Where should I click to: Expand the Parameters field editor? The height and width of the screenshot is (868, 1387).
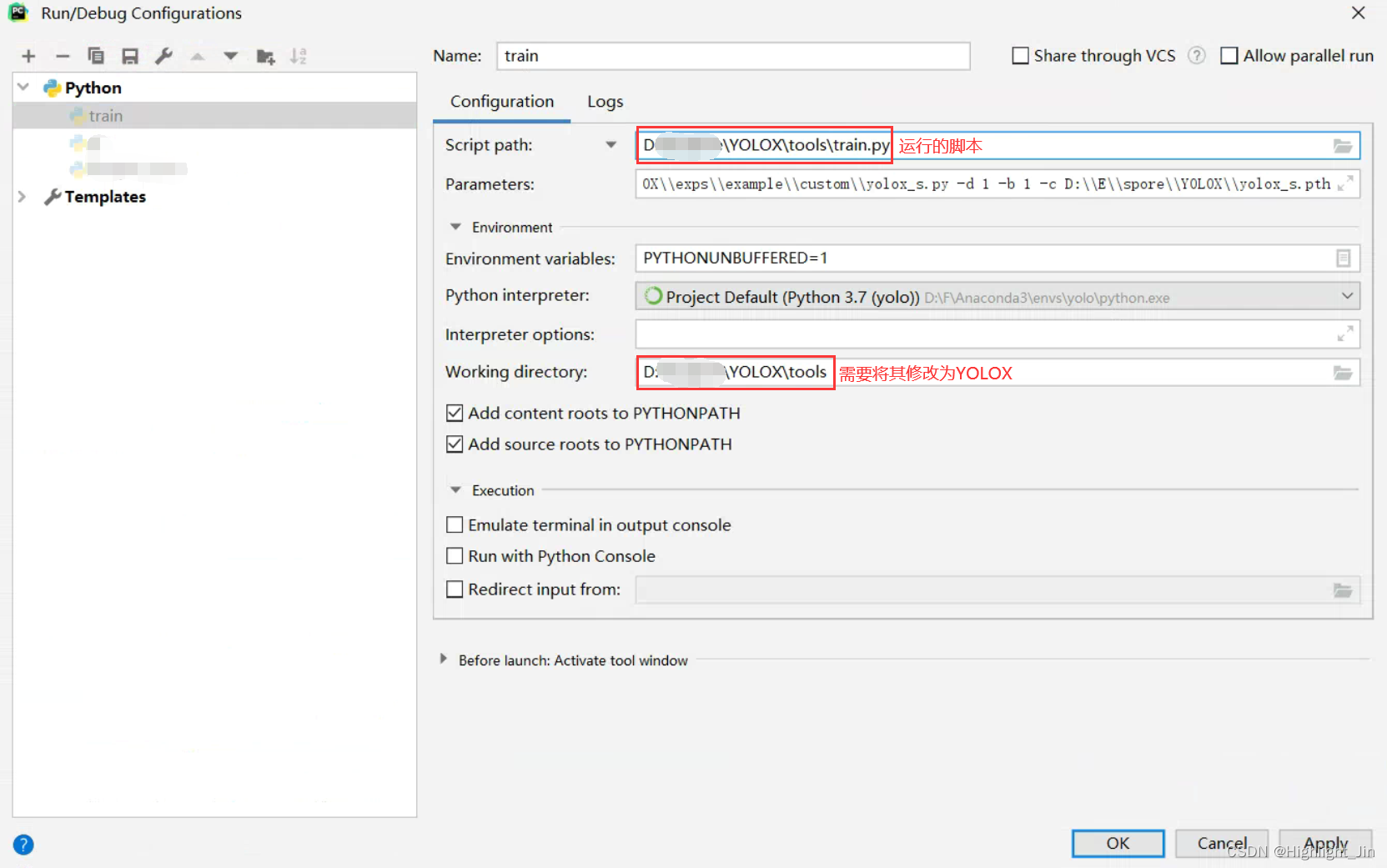pos(1345,183)
